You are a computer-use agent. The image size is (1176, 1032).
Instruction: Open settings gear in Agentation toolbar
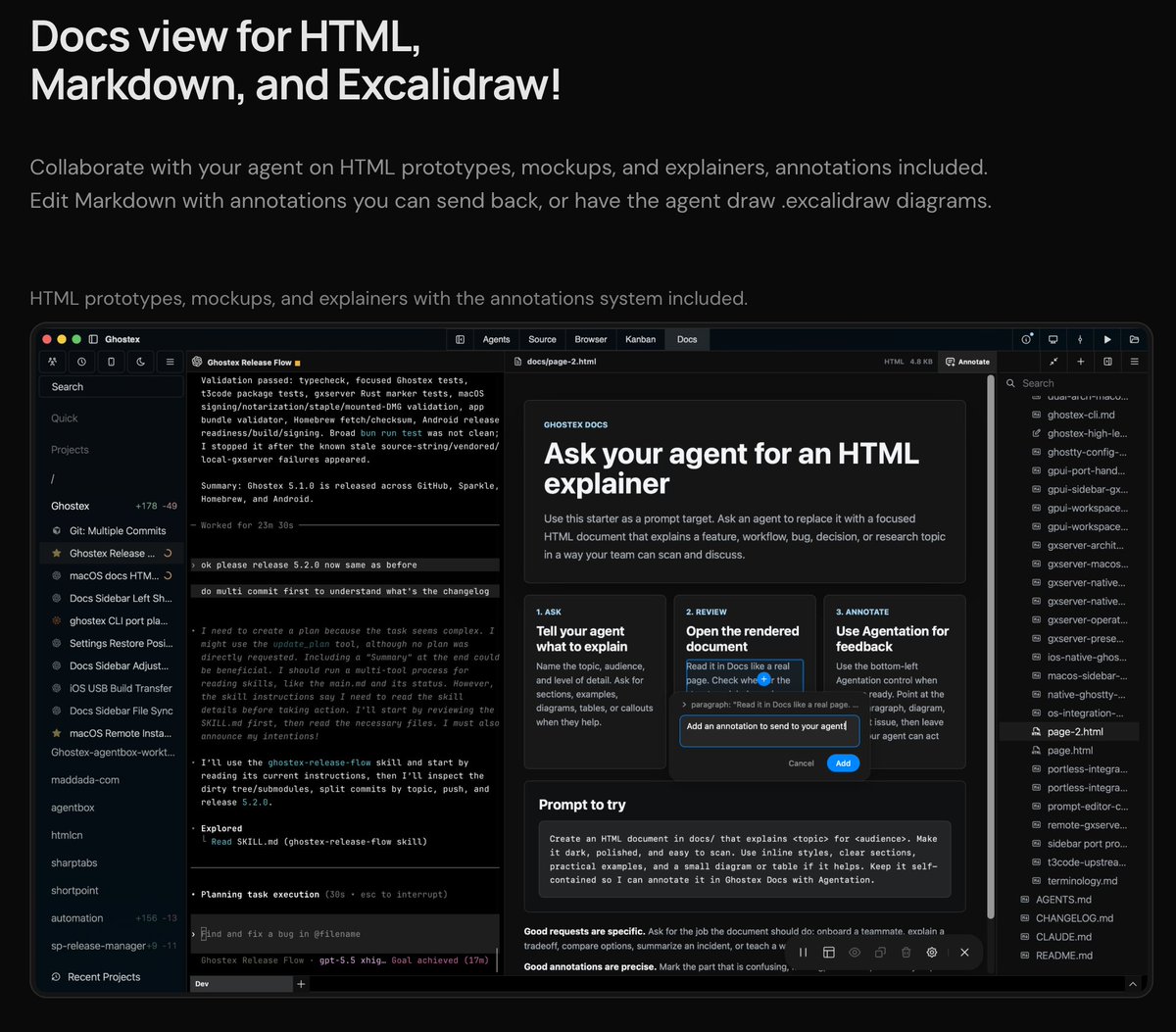point(932,952)
